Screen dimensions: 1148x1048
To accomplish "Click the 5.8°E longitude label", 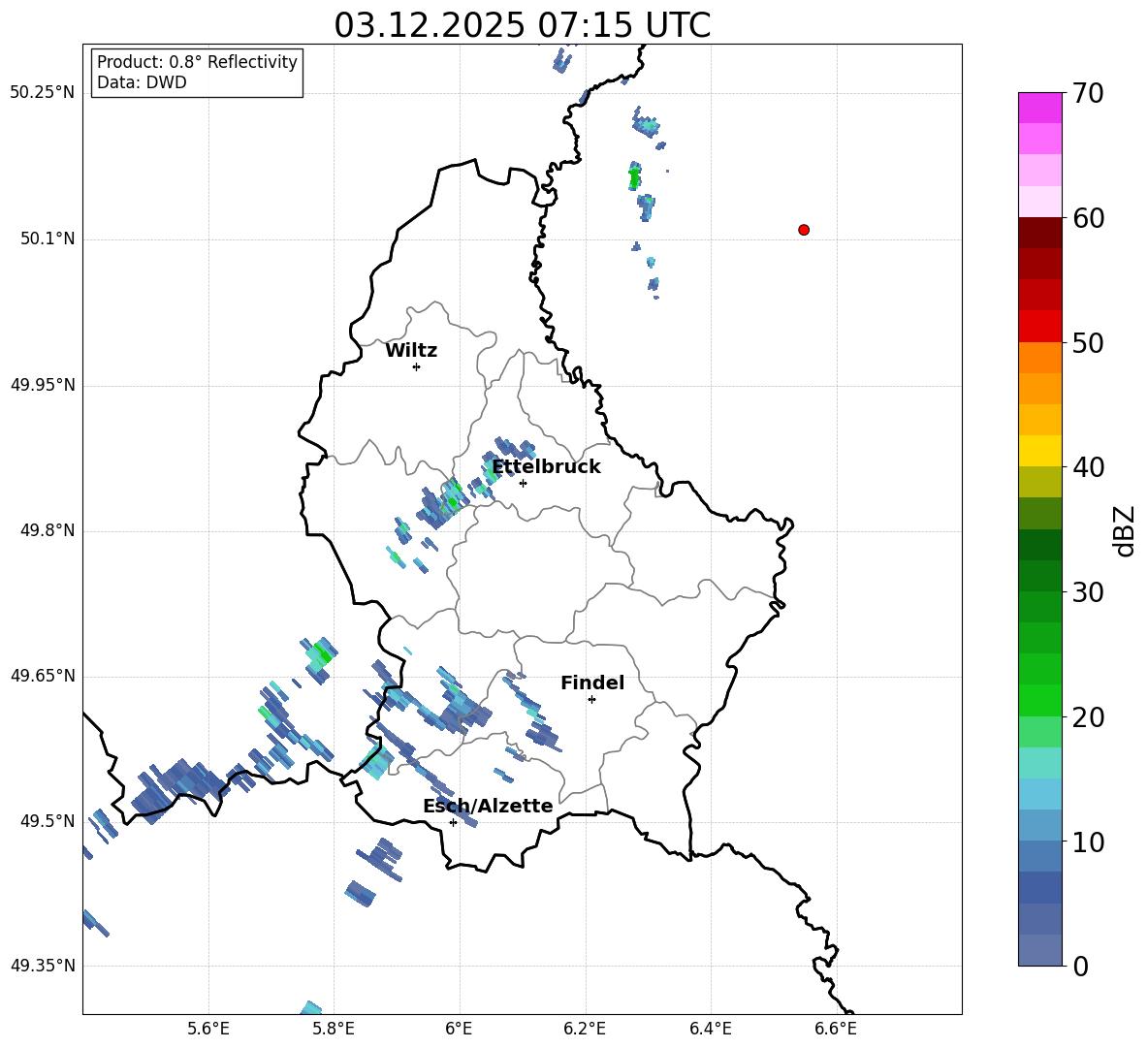I will tap(334, 1029).
